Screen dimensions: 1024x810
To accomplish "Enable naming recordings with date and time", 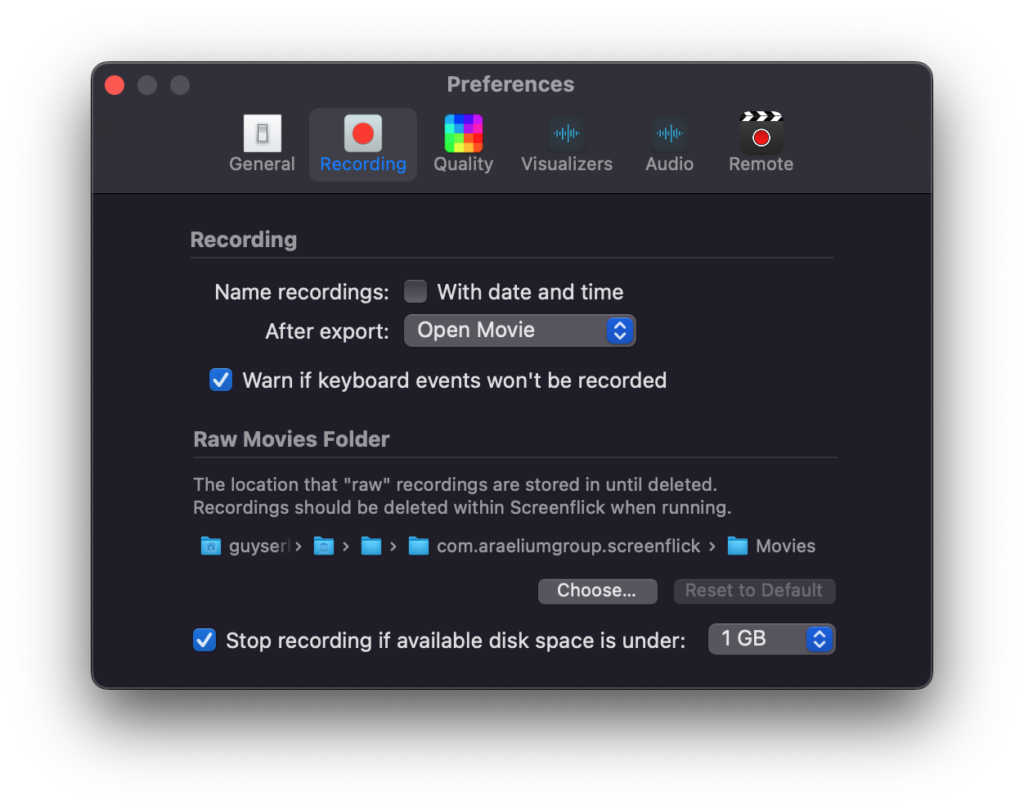I will 415,291.
